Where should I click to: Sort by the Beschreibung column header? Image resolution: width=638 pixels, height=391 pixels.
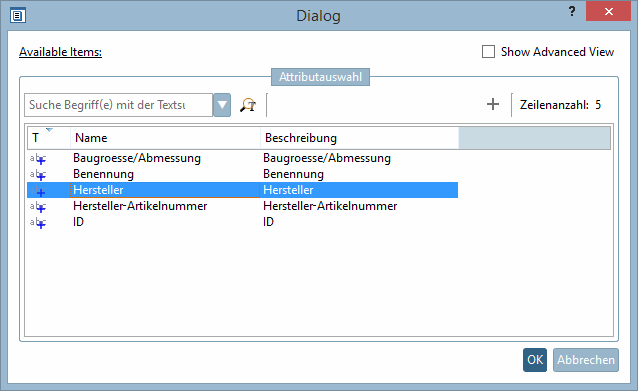click(x=359, y=138)
